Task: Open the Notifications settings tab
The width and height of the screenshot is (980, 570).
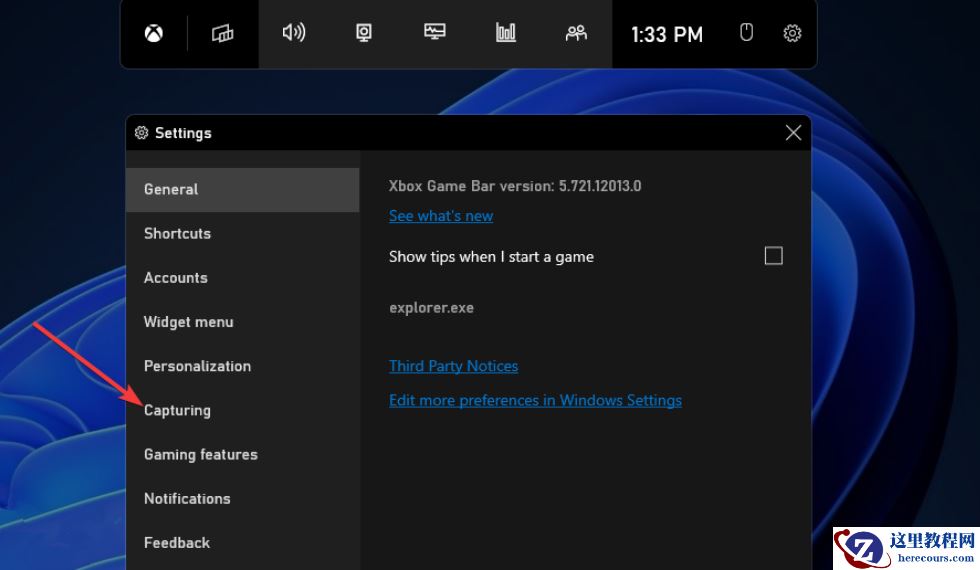Action: (242, 499)
